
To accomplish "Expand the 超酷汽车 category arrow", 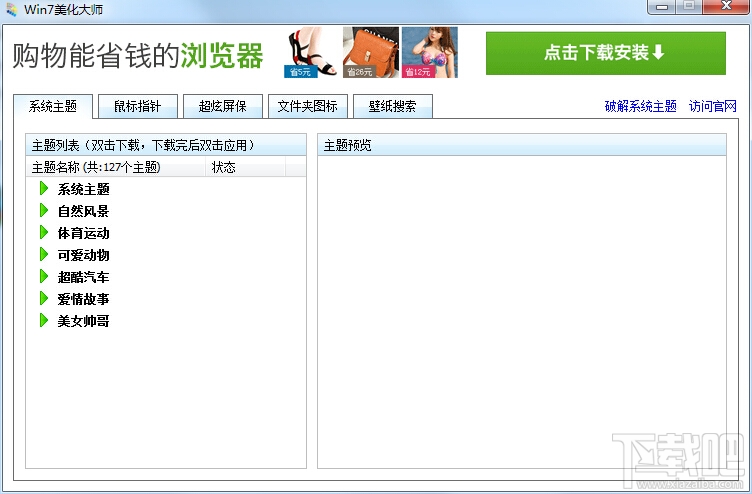I will click(44, 277).
